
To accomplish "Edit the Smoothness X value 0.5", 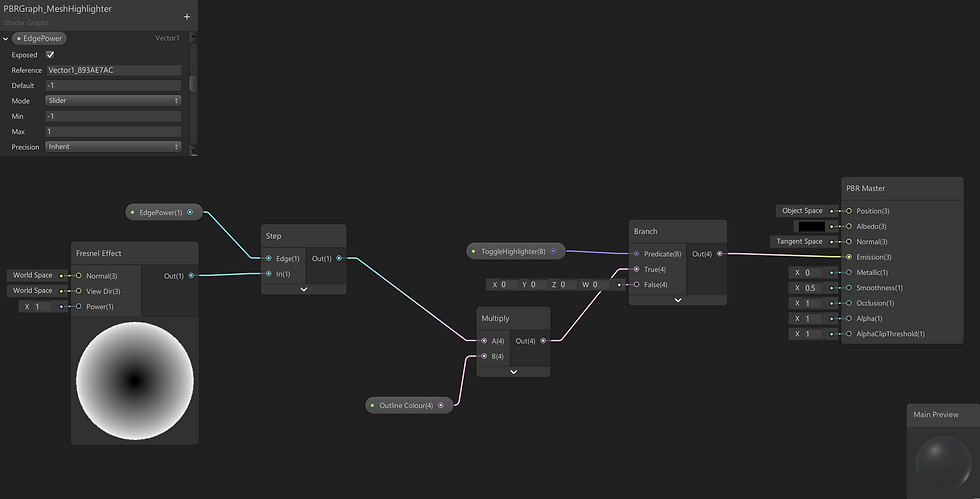I will pyautogui.click(x=812, y=288).
